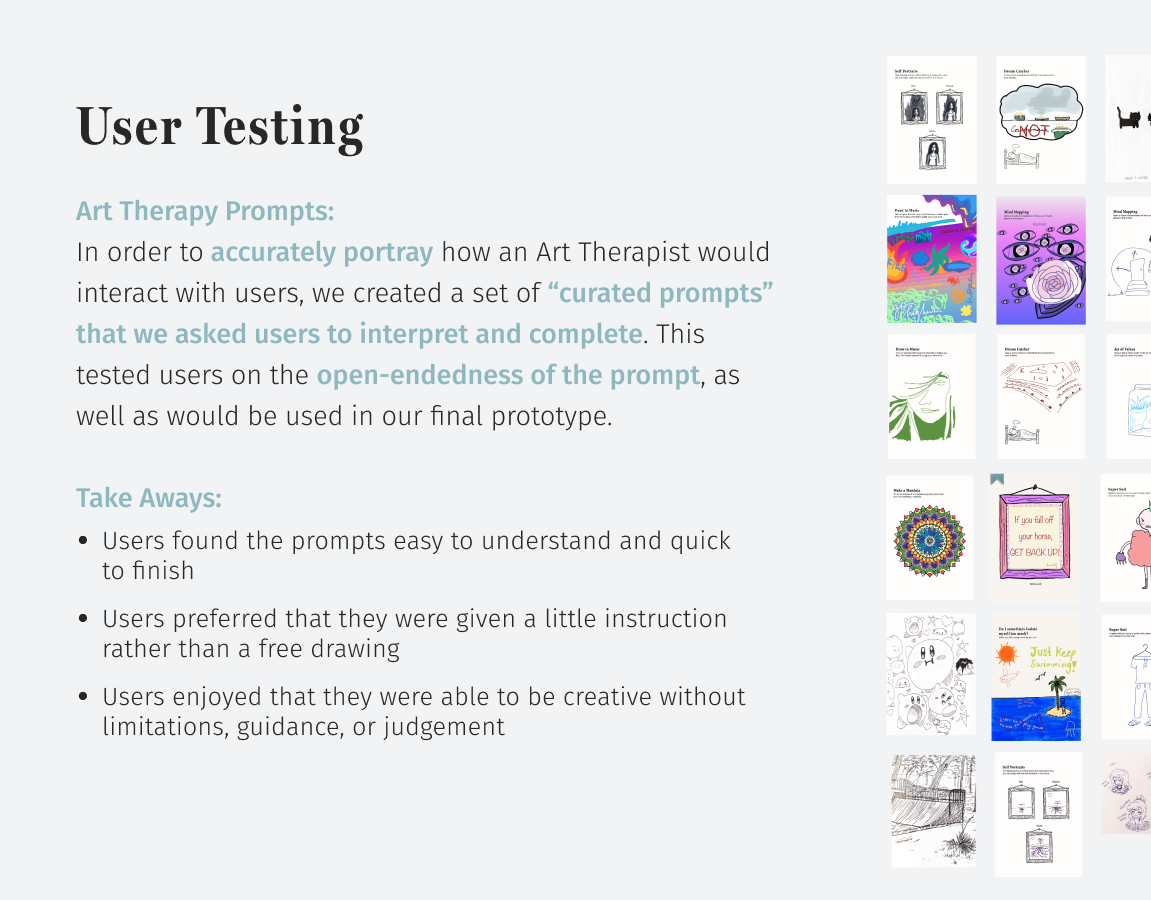Click the 'User Testing' heading
Image resolution: width=1151 pixels, height=900 pixels.
click(x=220, y=127)
